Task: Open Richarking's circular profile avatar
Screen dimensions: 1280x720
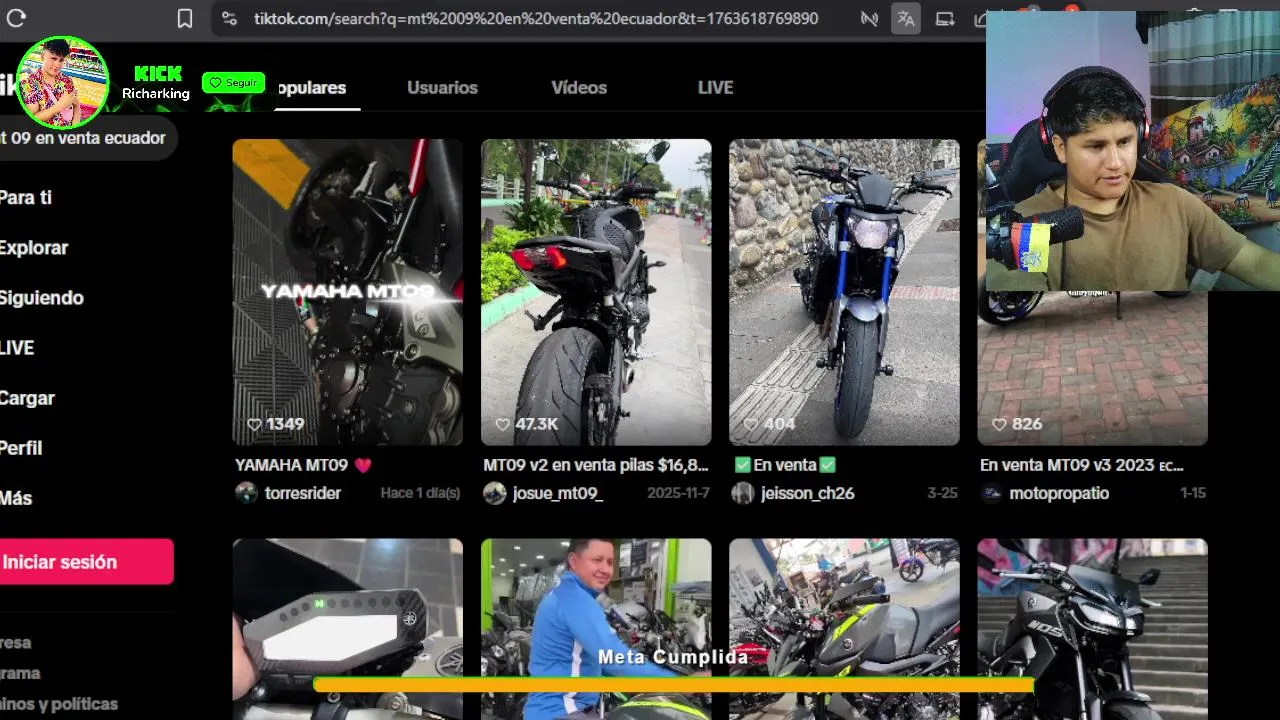Action: tap(62, 82)
